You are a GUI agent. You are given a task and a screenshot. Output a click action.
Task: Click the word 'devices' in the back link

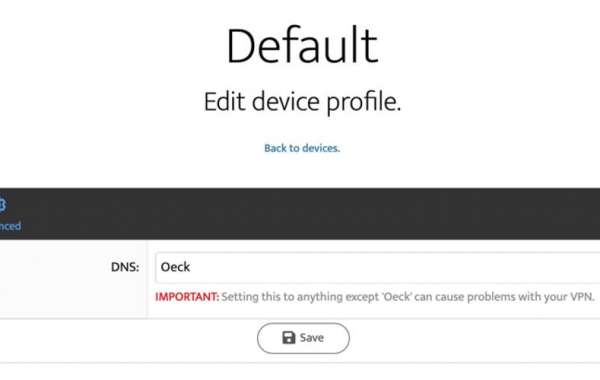point(321,148)
